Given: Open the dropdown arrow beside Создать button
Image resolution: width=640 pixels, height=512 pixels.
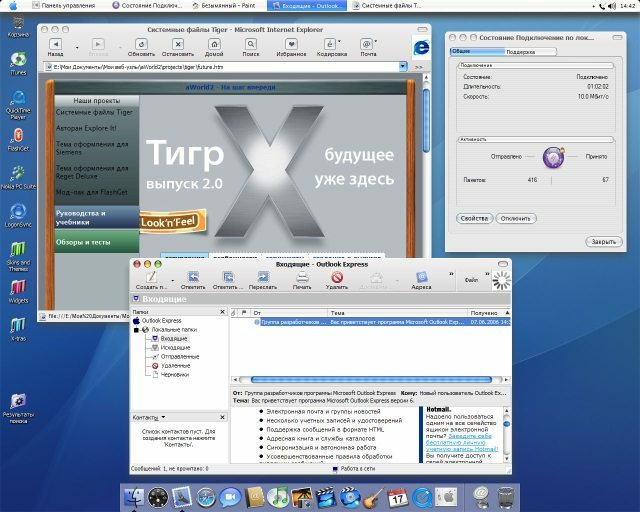Looking at the screenshot, I should click(x=173, y=280).
